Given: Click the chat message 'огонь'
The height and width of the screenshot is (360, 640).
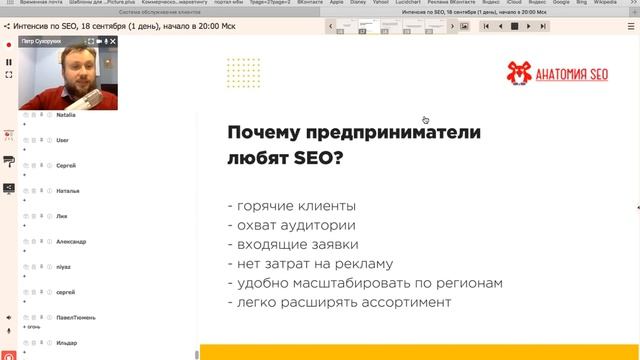Looking at the screenshot, I should [33, 327].
